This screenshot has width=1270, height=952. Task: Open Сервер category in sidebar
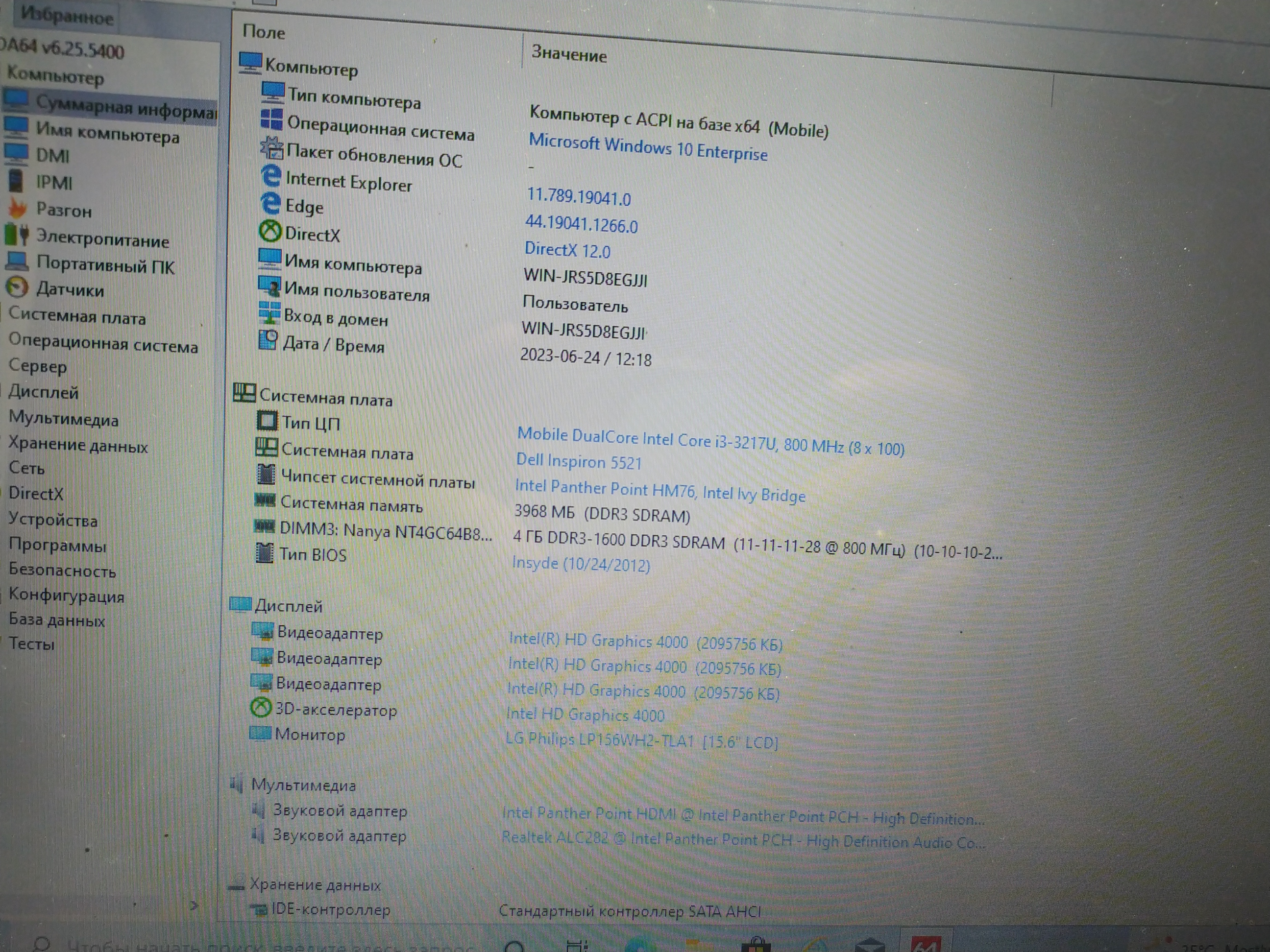click(38, 367)
